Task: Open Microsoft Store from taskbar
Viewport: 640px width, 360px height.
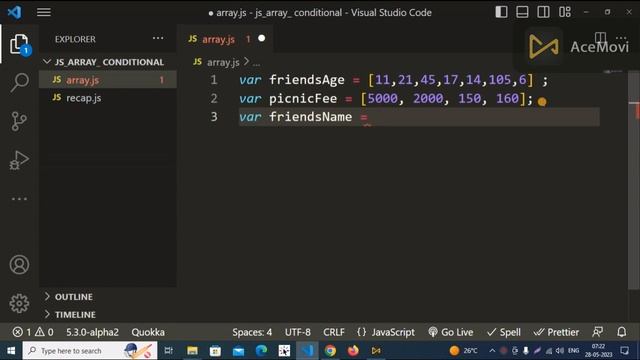Action: click(215, 351)
